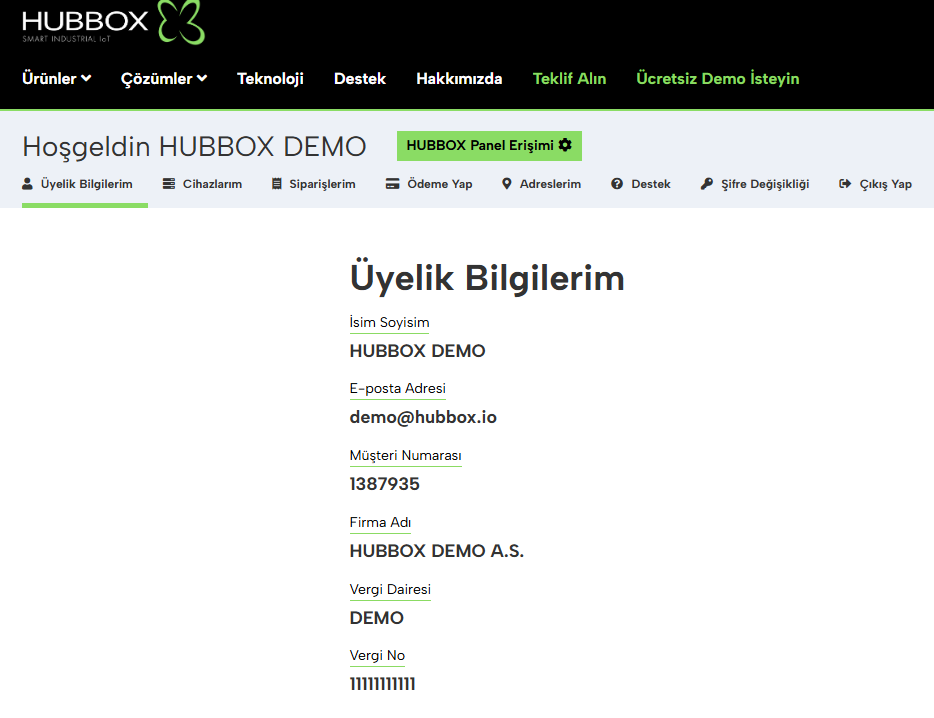Open Ücretsiz Demo İsteyin link

(x=718, y=79)
